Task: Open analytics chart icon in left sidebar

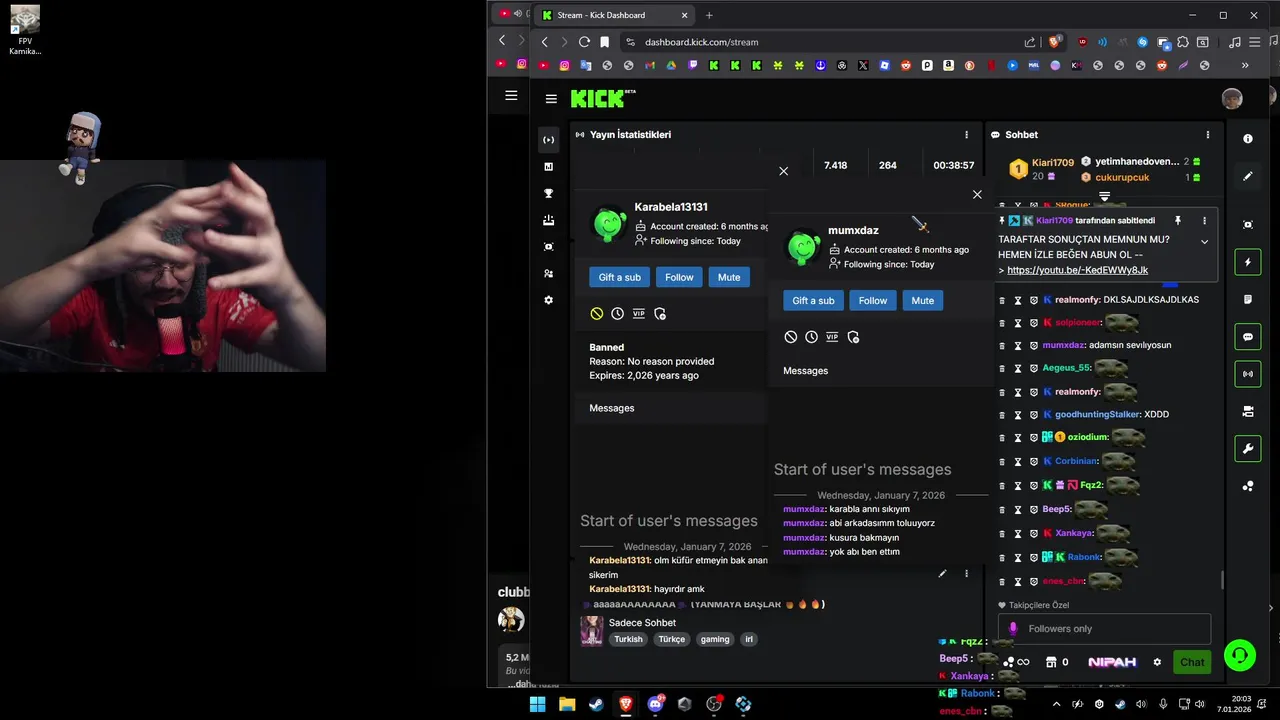Action: tap(548, 167)
